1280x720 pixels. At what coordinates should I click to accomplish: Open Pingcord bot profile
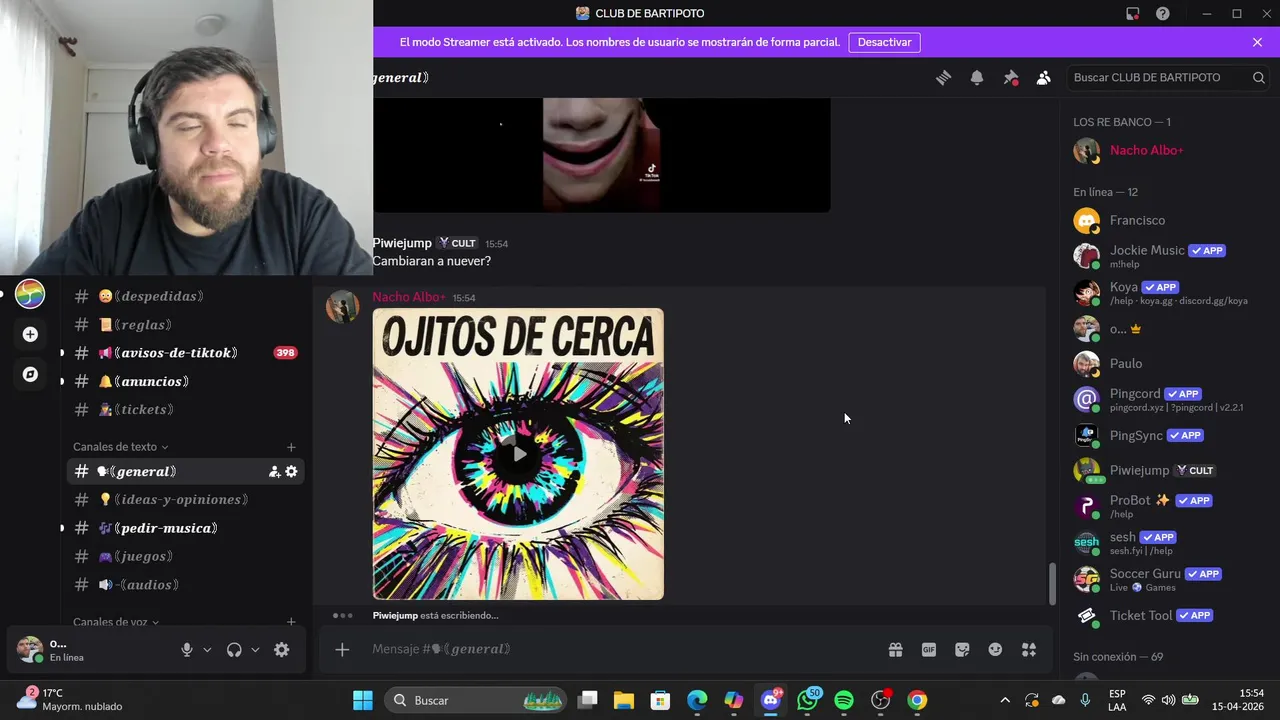(1168, 400)
